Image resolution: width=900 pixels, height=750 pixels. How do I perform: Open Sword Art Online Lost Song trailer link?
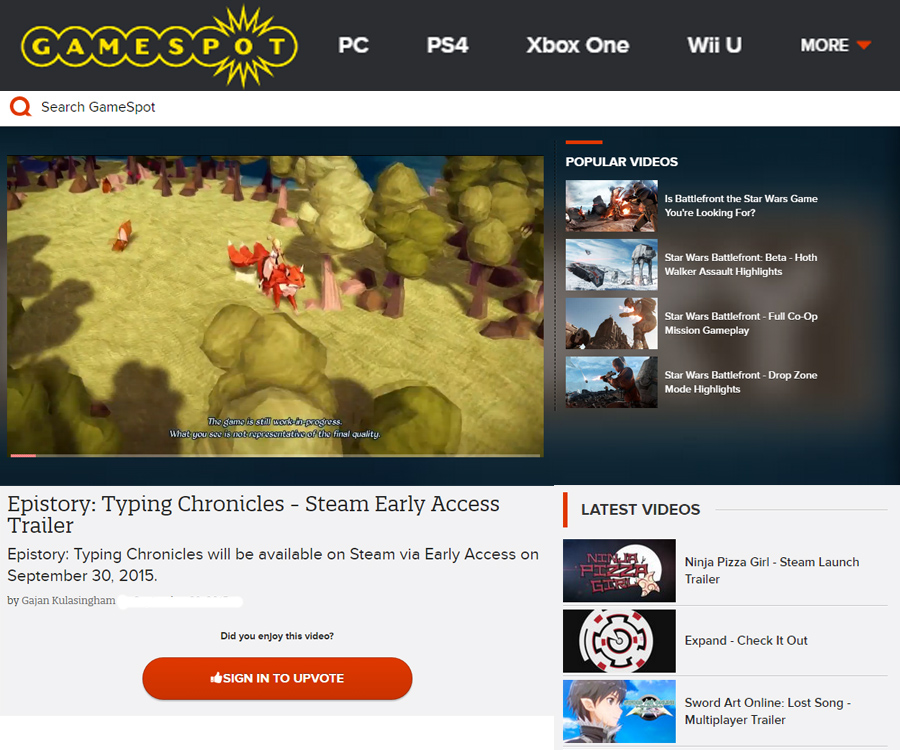point(767,711)
